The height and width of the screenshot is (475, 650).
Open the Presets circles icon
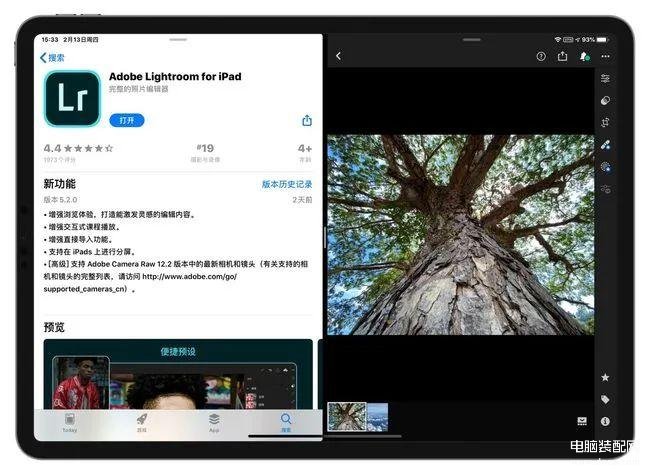point(605,100)
